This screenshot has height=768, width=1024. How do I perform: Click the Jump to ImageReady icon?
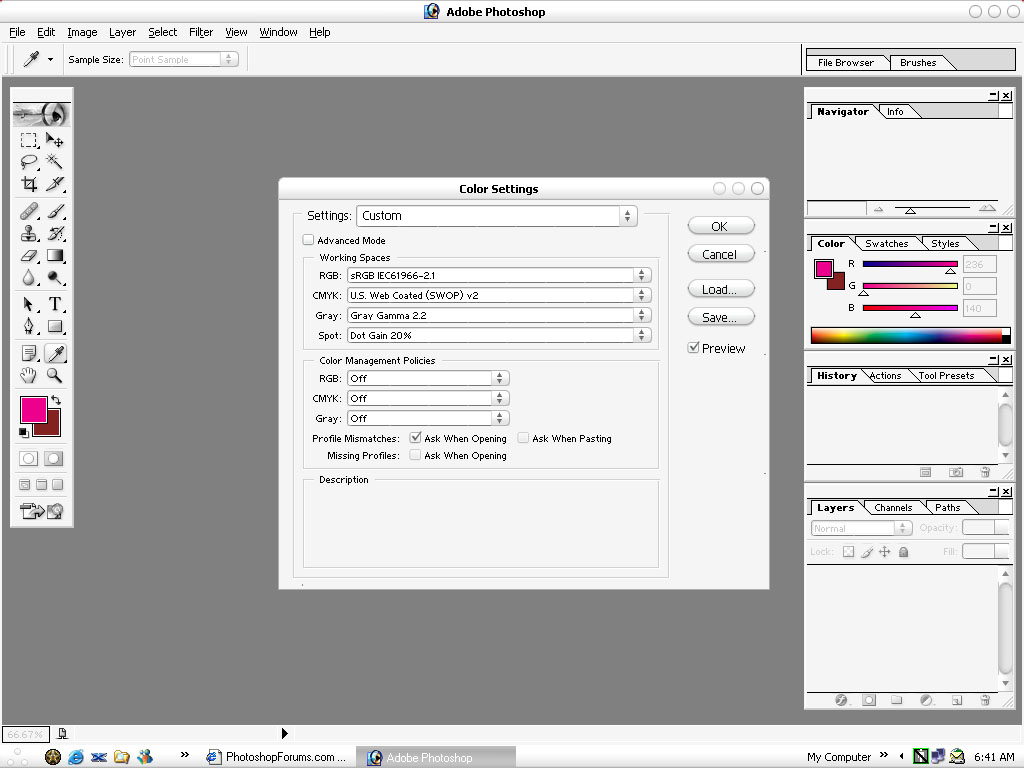(42, 511)
